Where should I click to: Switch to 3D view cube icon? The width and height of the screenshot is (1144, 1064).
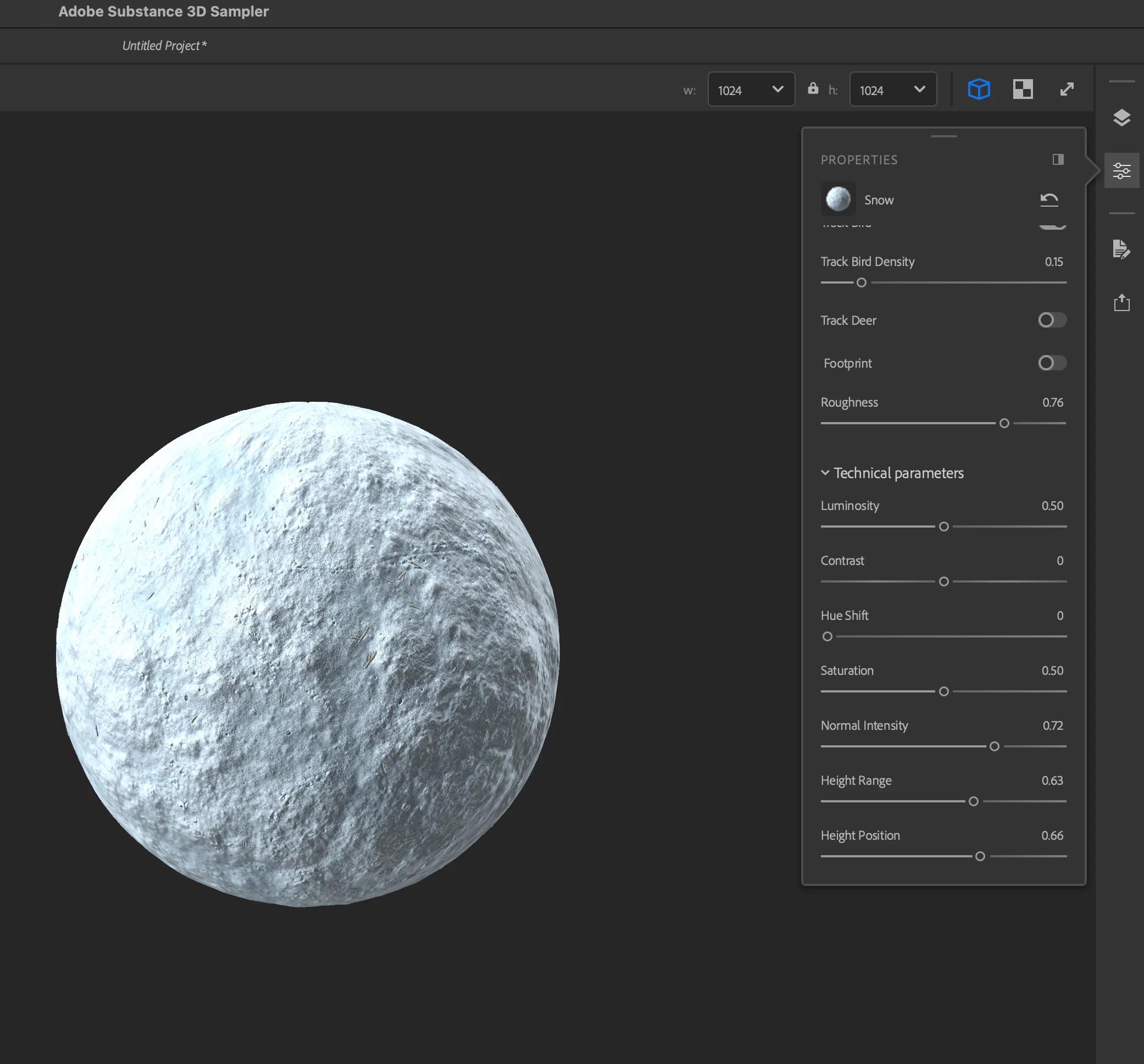tap(978, 89)
